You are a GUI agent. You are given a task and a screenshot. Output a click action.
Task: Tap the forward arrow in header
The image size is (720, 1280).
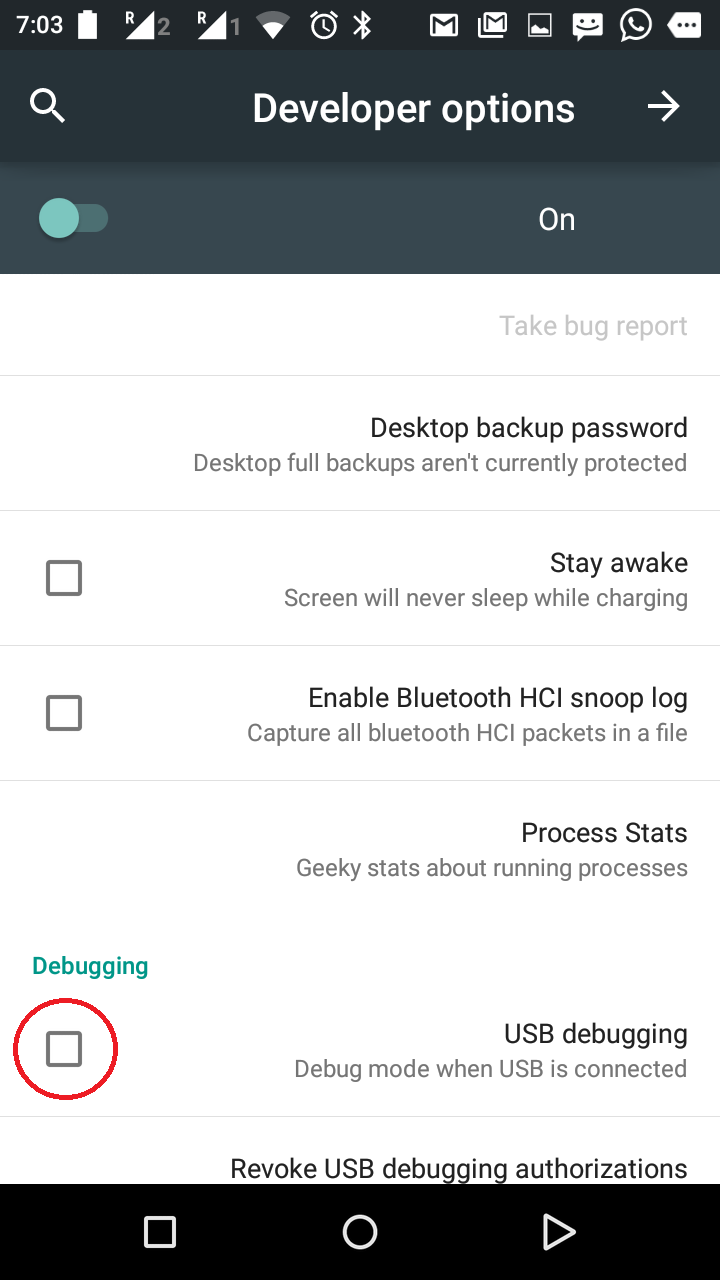coord(663,106)
